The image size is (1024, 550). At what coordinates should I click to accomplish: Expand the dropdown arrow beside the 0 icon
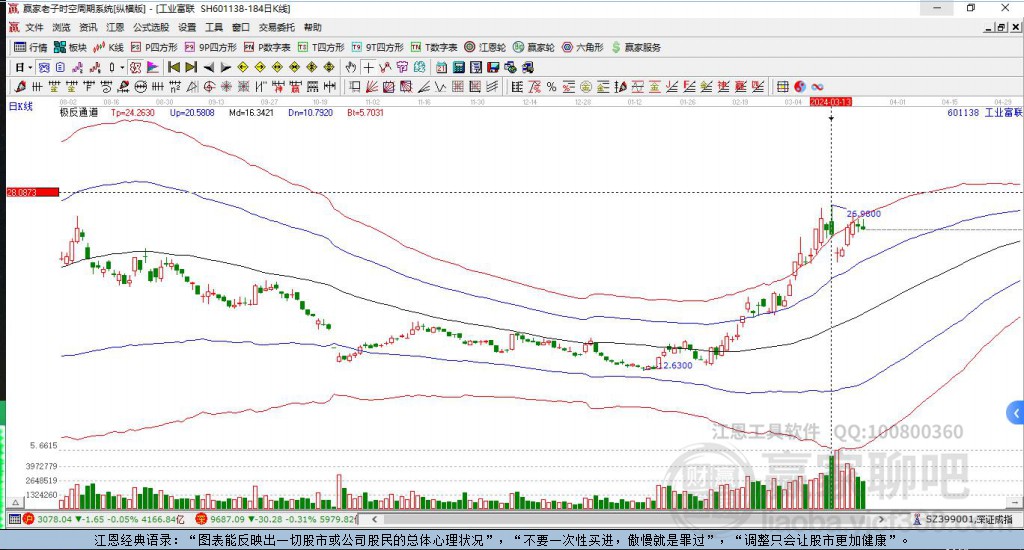tap(122, 67)
